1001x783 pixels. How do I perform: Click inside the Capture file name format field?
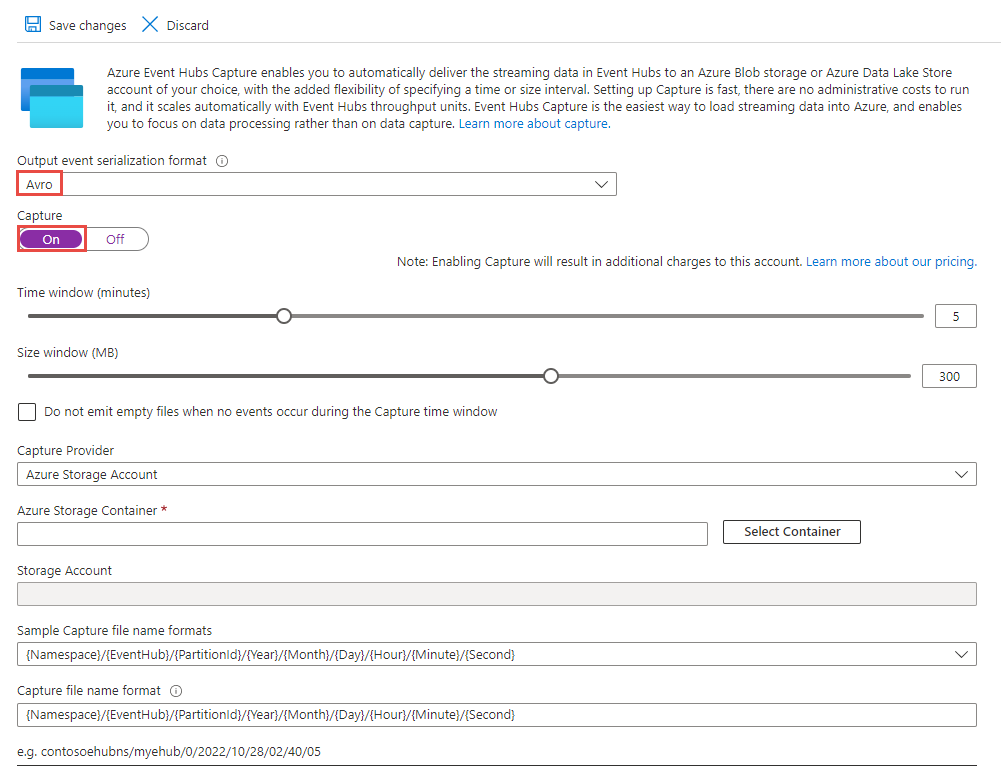[x=400, y=714]
